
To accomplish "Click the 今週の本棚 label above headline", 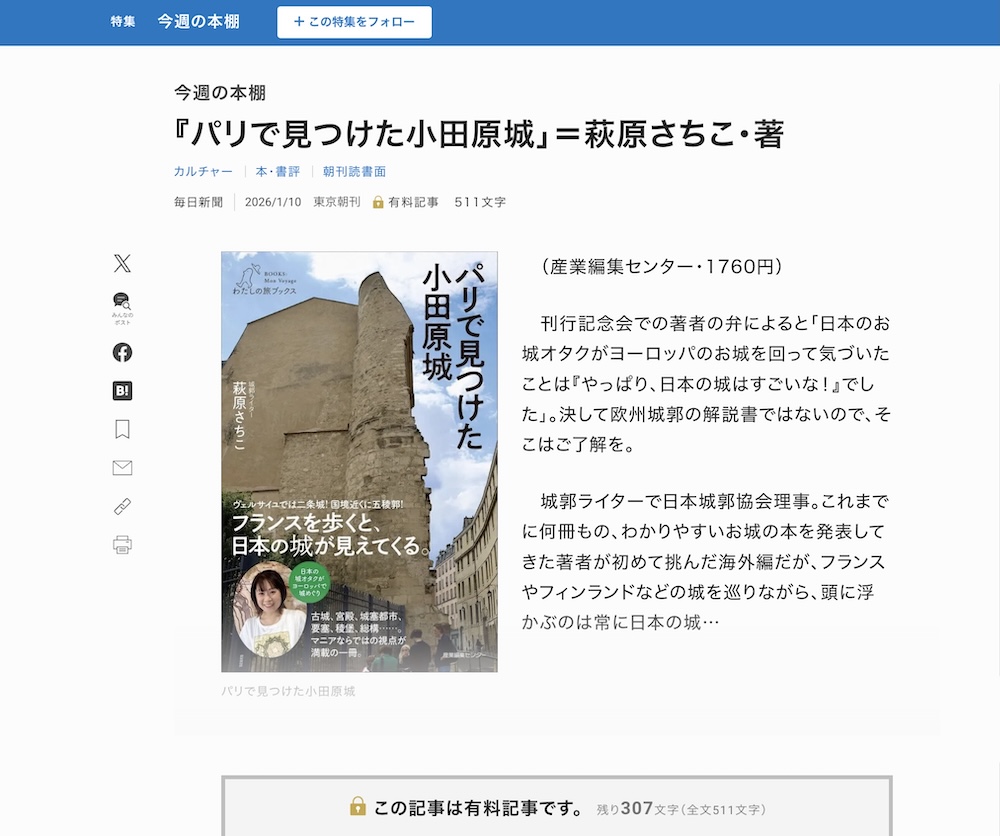I will click(220, 93).
